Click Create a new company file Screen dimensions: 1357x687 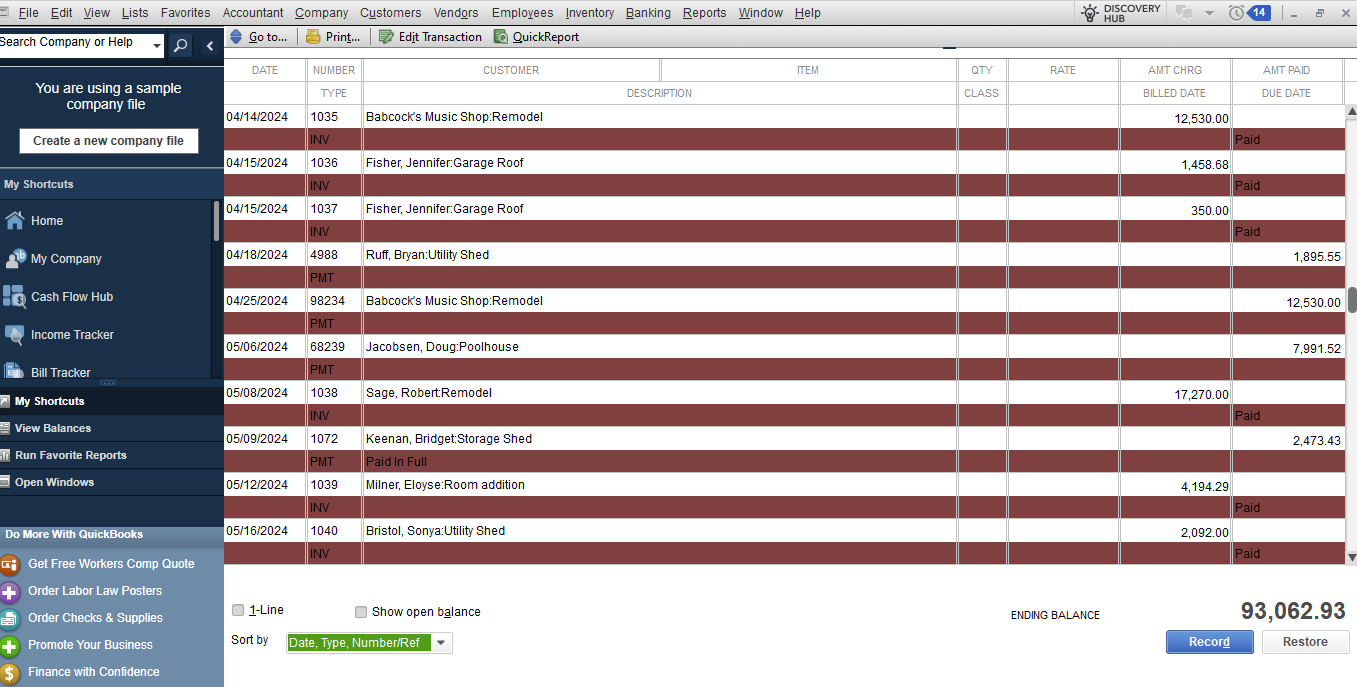(108, 141)
